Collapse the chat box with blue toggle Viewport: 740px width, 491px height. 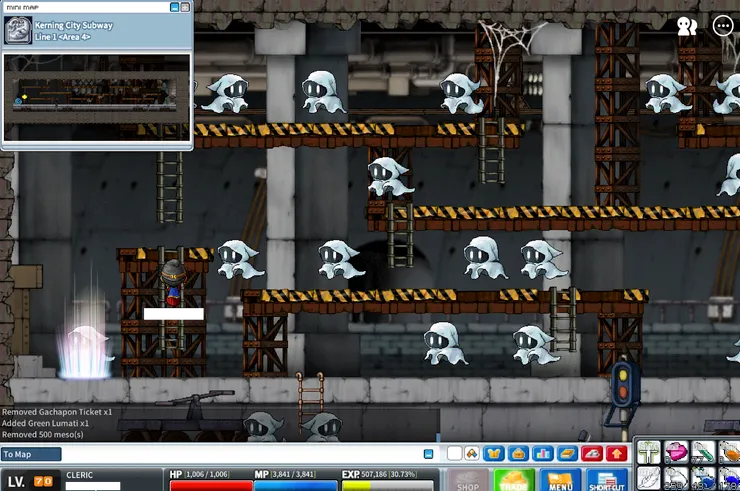click(428, 454)
